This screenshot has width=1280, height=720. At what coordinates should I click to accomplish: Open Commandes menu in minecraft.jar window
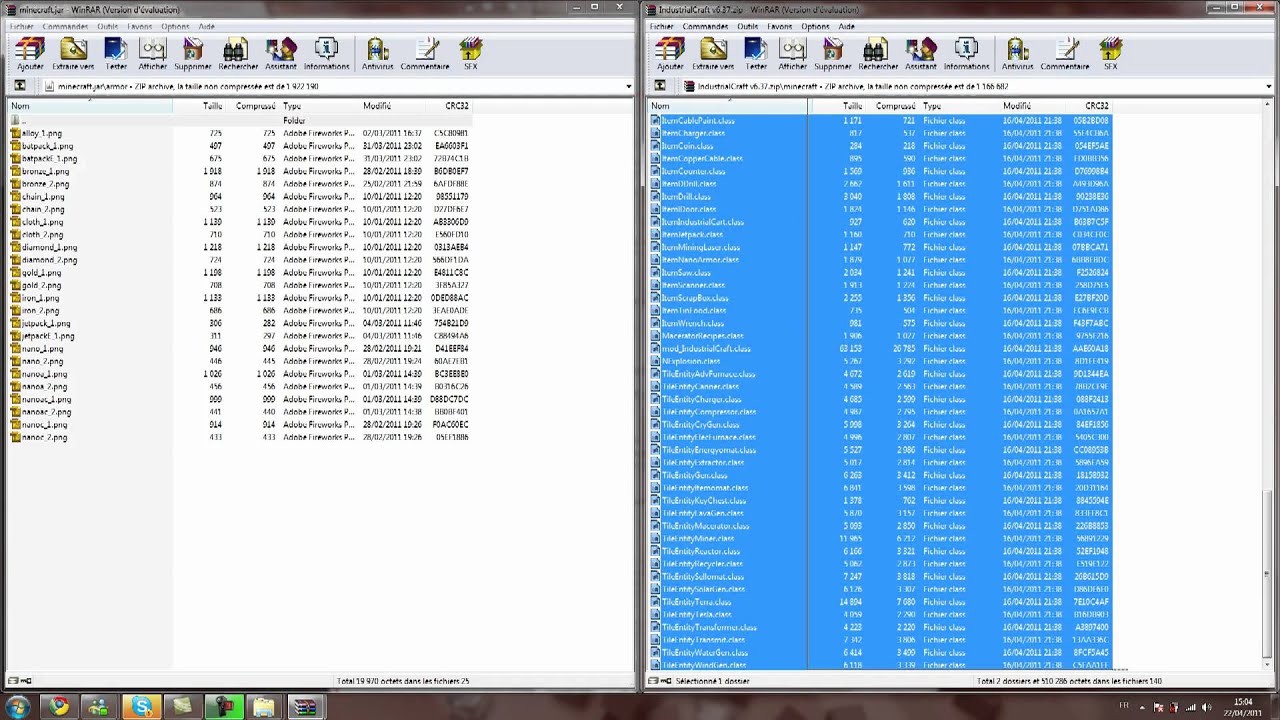(x=65, y=26)
